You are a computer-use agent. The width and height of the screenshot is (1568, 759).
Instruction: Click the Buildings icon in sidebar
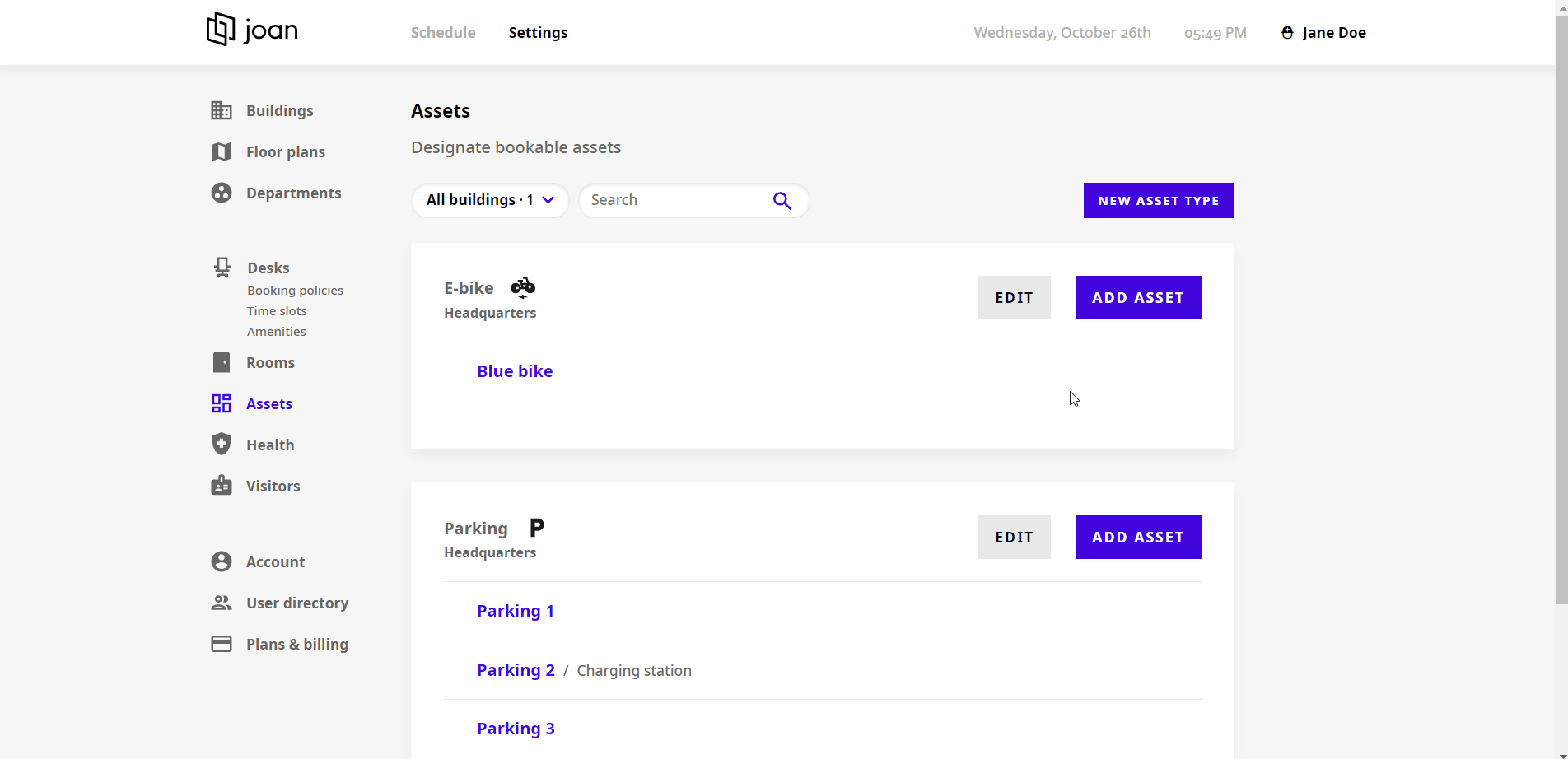coord(221,110)
